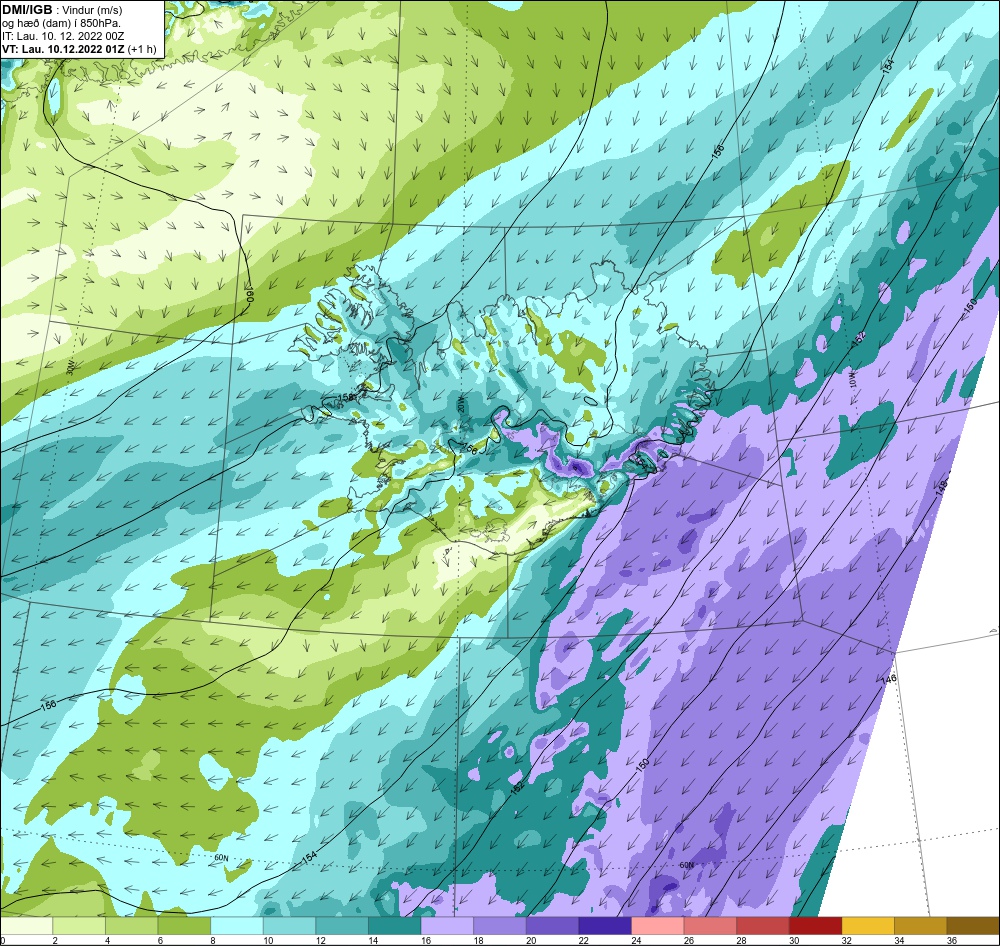
Task: Select the legend scale number '30'
Action: (794, 940)
